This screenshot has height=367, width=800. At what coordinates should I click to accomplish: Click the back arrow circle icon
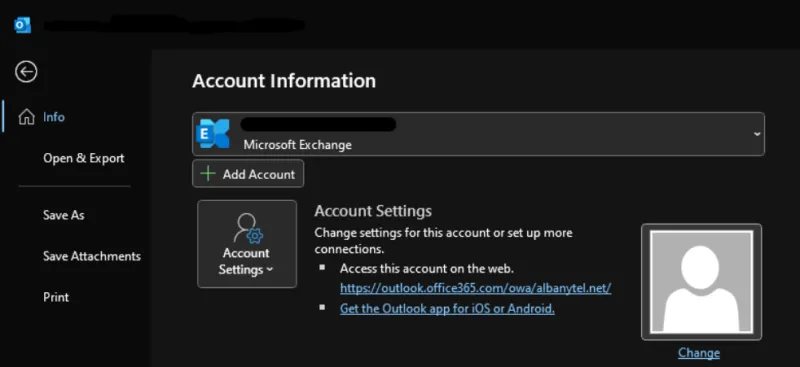26,72
